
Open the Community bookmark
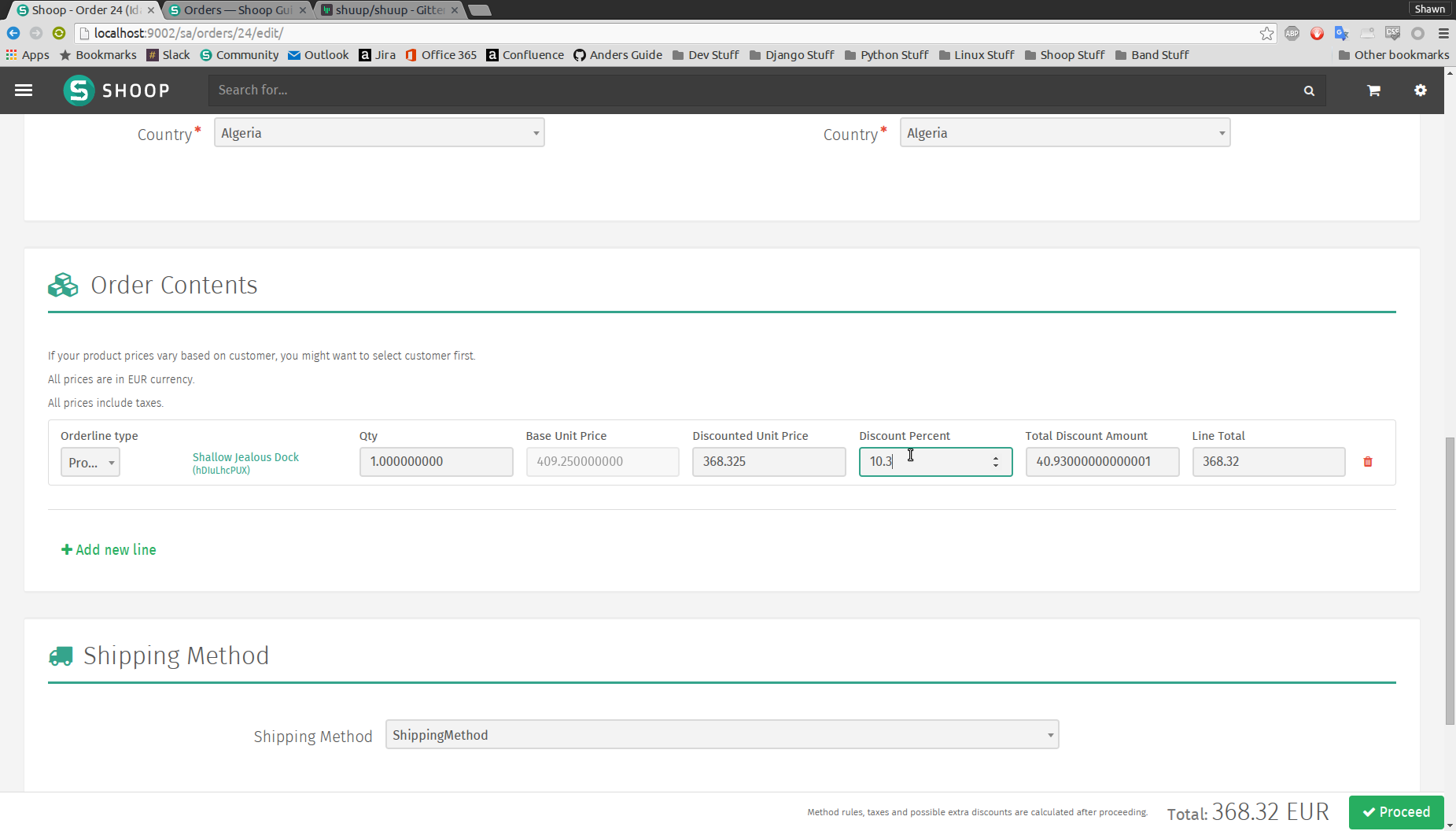coord(239,55)
